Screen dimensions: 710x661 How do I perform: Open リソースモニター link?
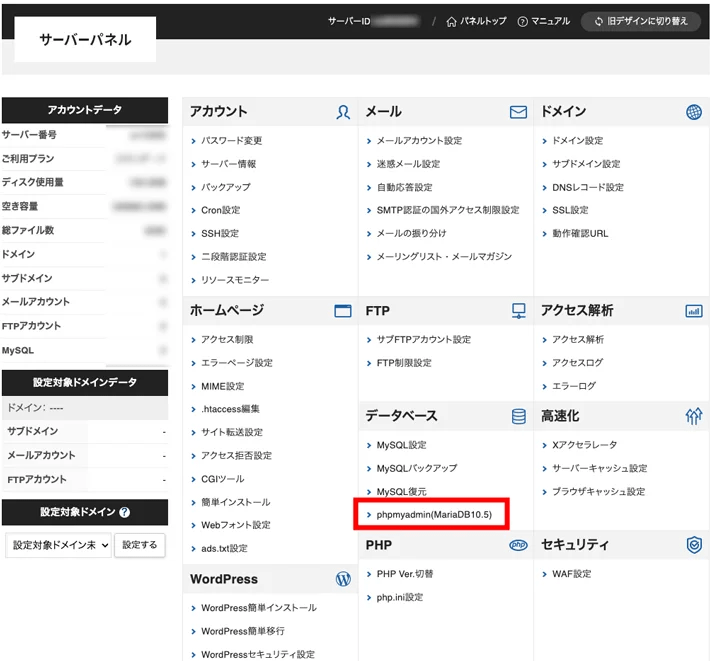pyautogui.click(x=235, y=280)
